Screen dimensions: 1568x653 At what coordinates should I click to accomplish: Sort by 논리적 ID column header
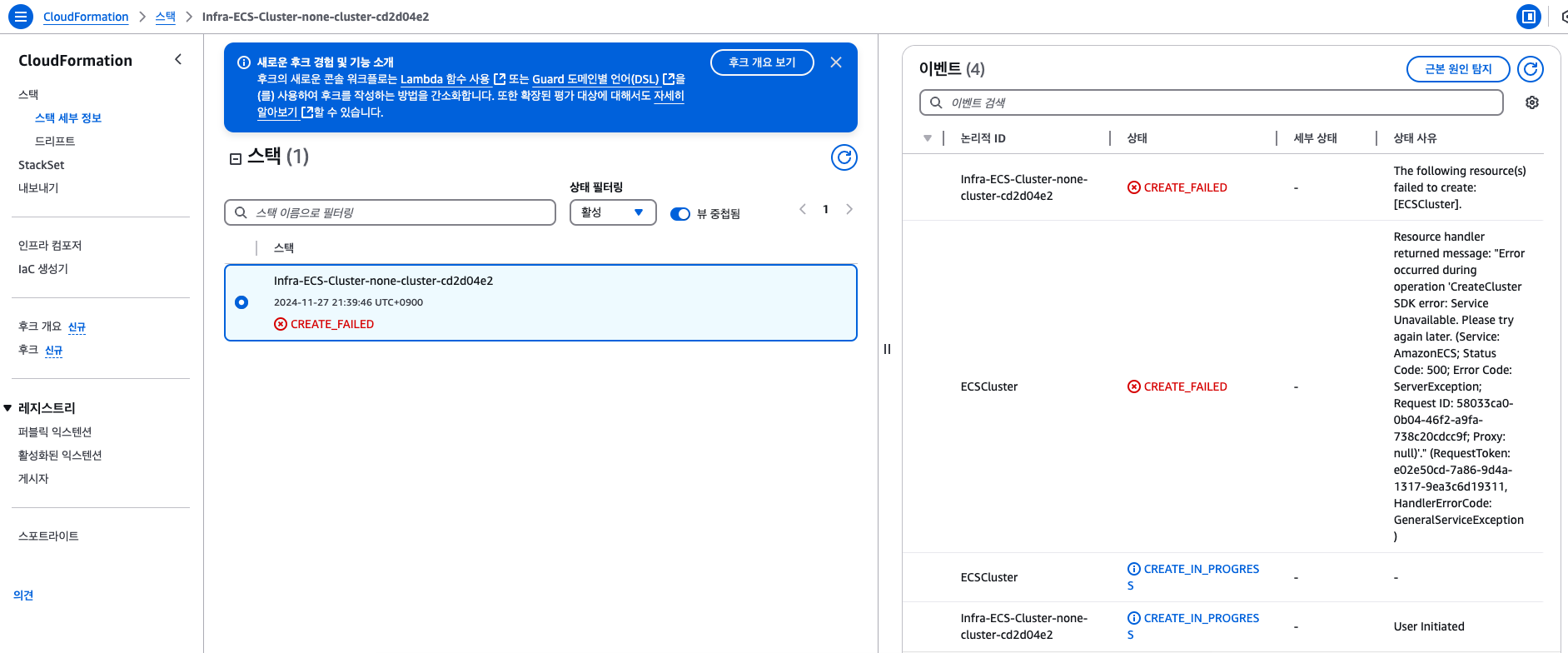point(983,138)
